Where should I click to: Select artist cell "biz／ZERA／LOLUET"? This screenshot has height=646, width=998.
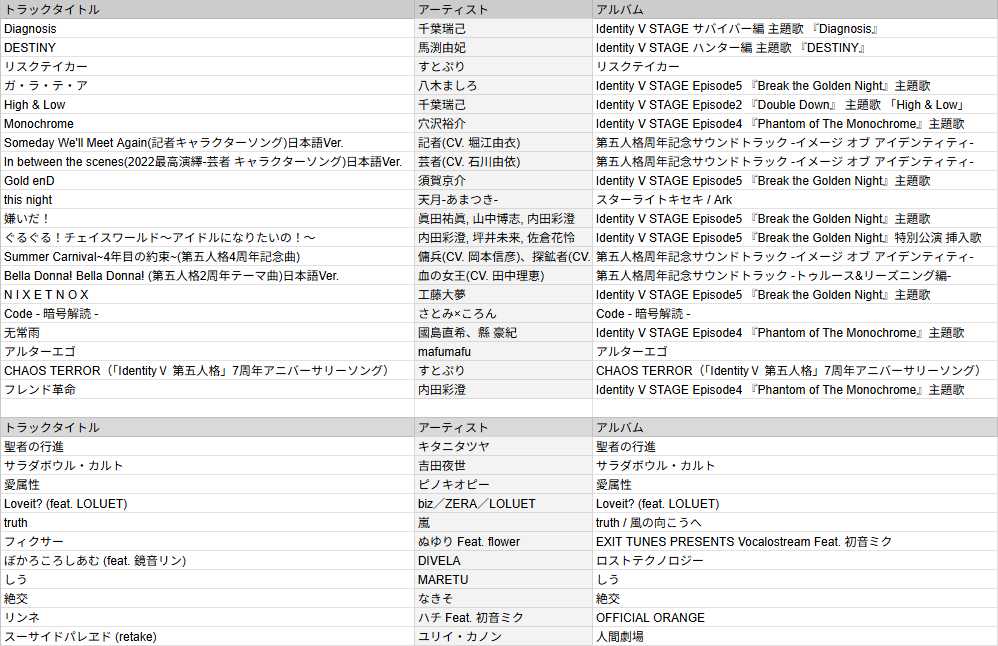pos(503,504)
